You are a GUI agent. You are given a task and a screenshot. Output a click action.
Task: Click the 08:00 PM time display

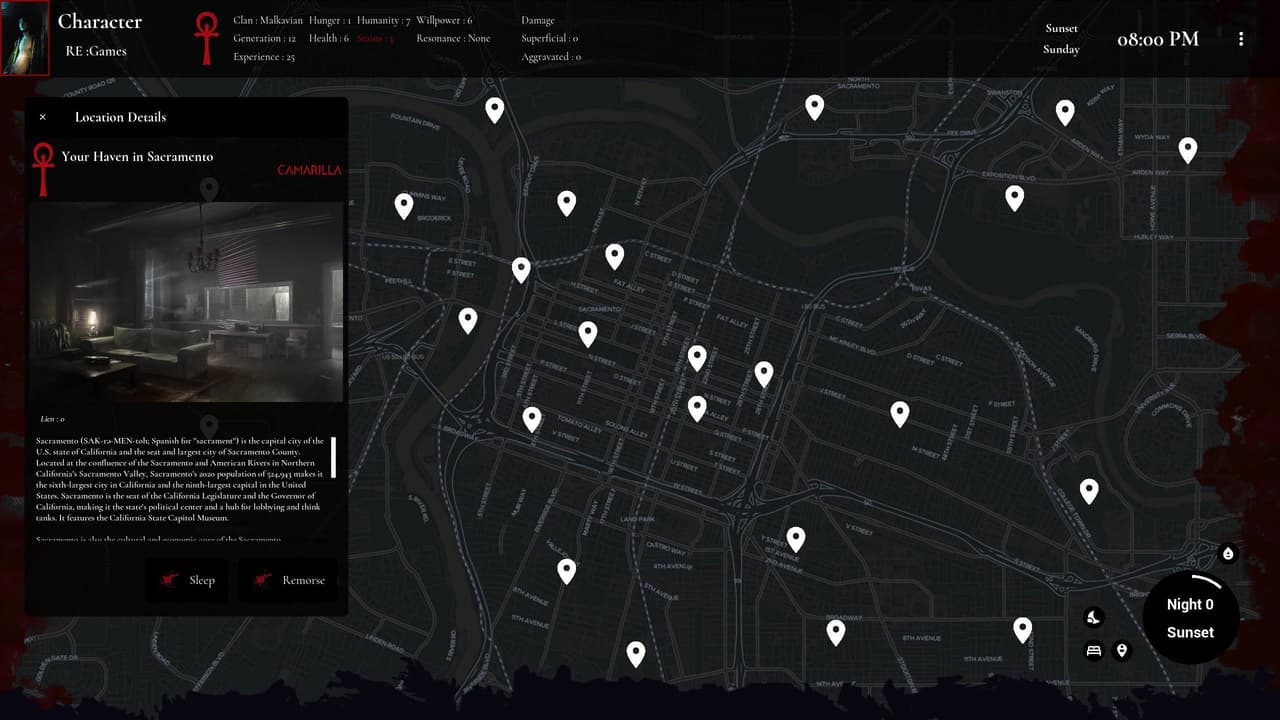(1158, 39)
